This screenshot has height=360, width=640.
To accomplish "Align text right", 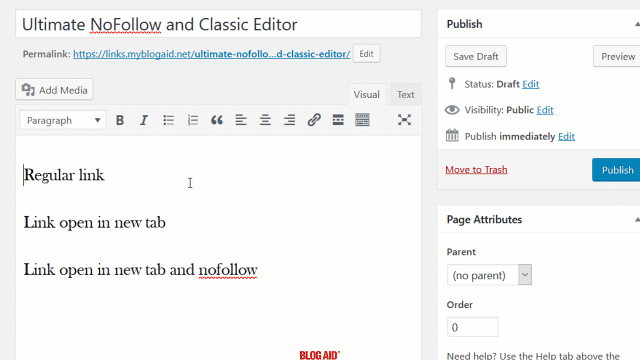I will click(x=289, y=120).
